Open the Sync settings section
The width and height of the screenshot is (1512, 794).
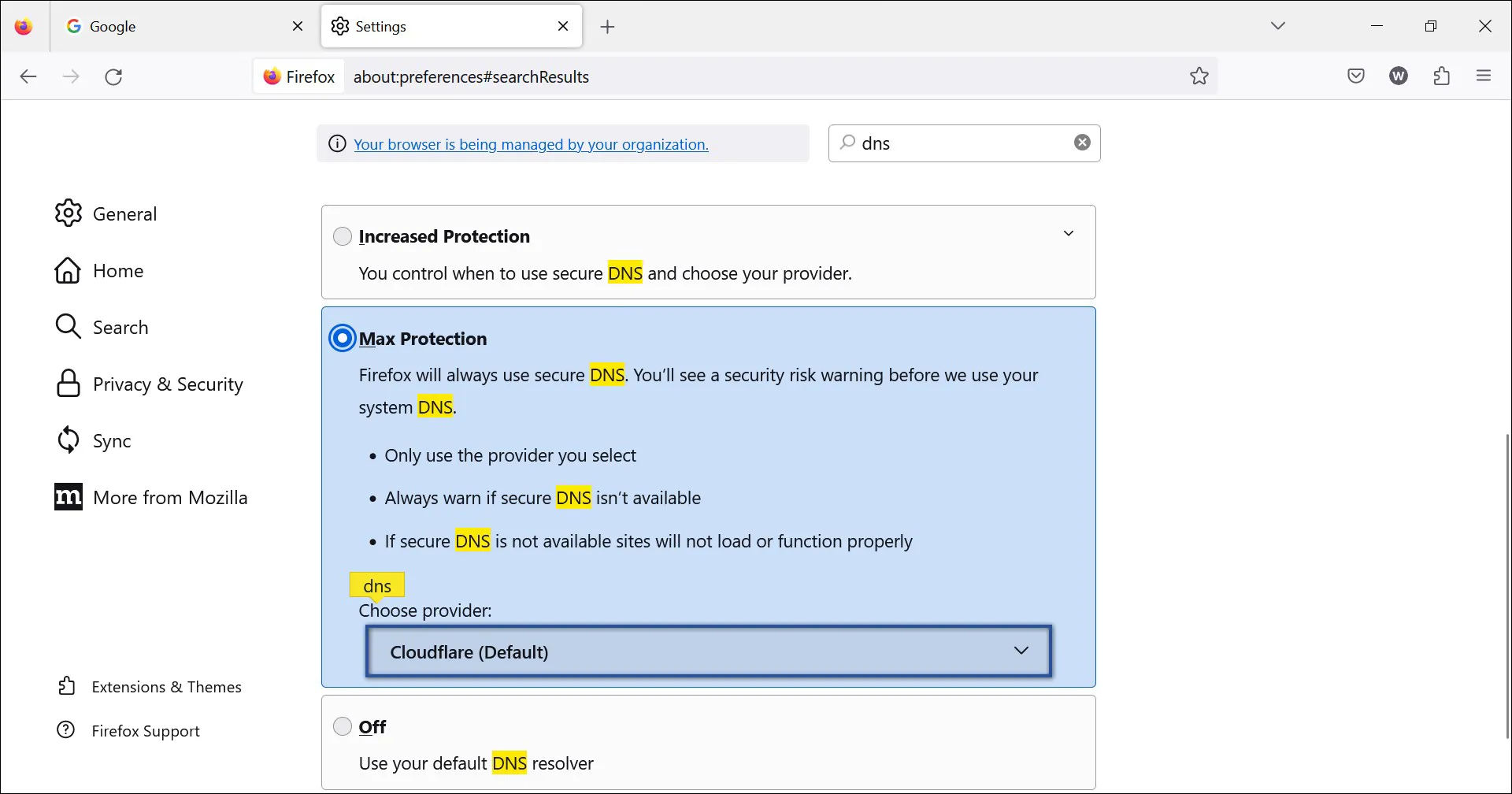(x=111, y=440)
